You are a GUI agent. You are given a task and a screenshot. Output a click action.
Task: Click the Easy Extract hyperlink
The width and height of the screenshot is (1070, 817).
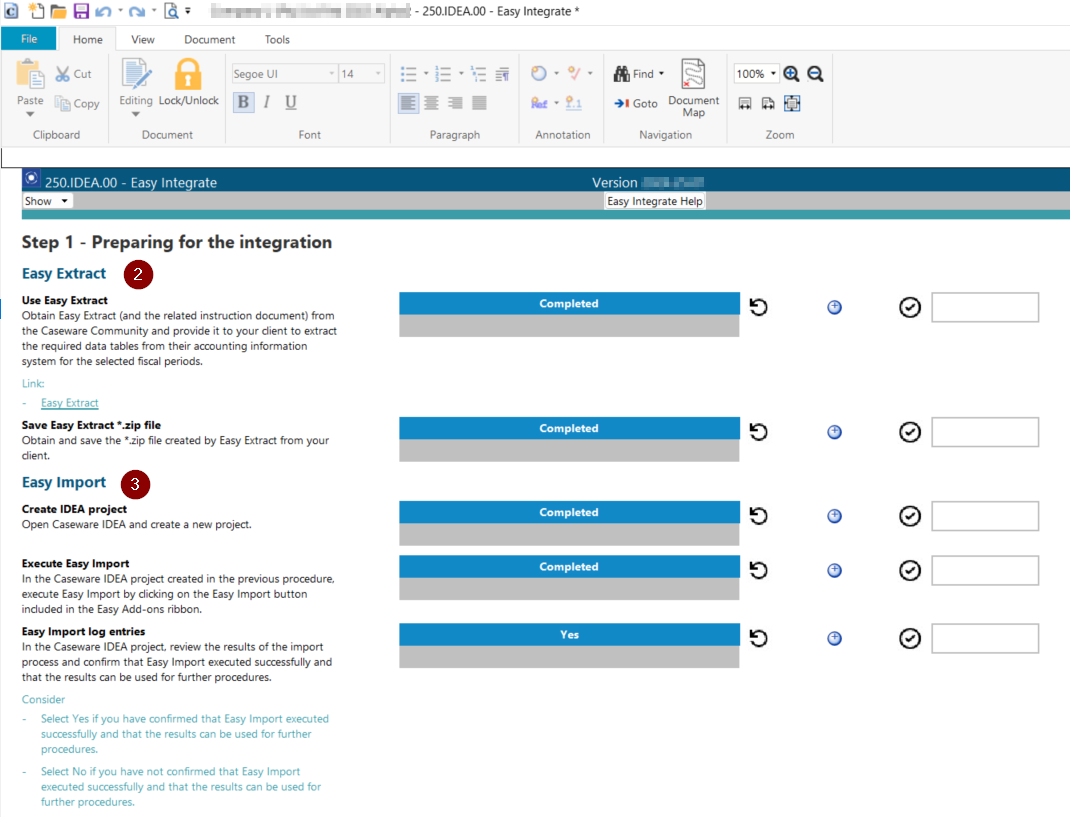click(x=68, y=402)
